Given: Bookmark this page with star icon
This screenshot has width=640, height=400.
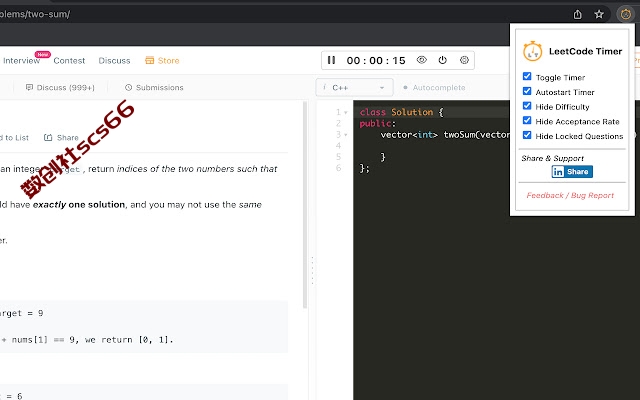Looking at the screenshot, I should click(x=599, y=14).
